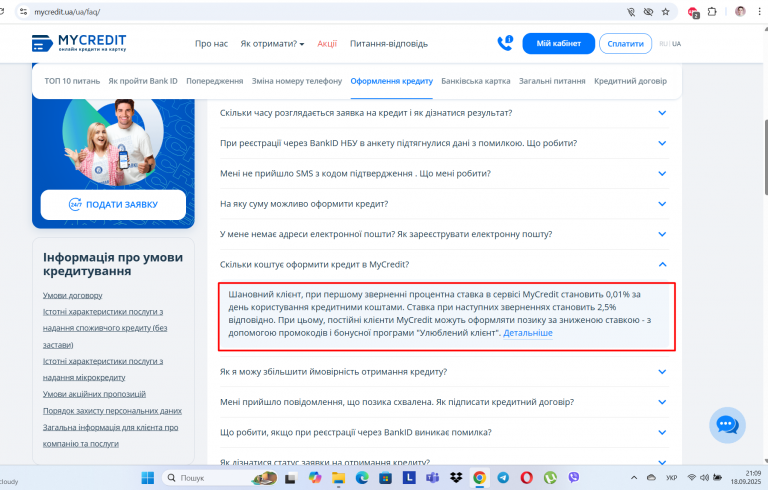
Task: Expand 'Як підписати кредитний договір?' question
Action: click(444, 402)
